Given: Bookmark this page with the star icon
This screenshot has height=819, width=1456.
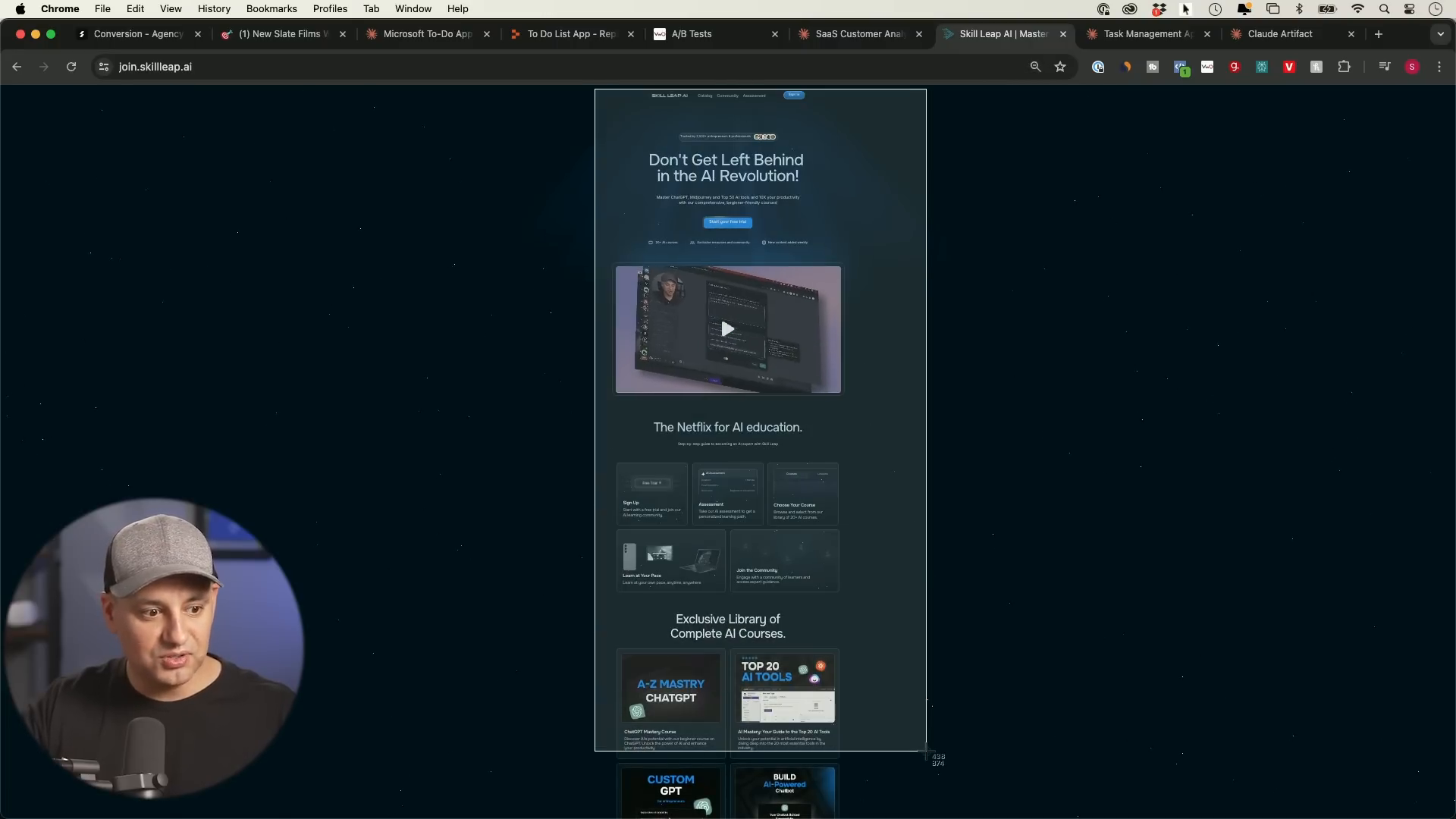Looking at the screenshot, I should [x=1060, y=67].
